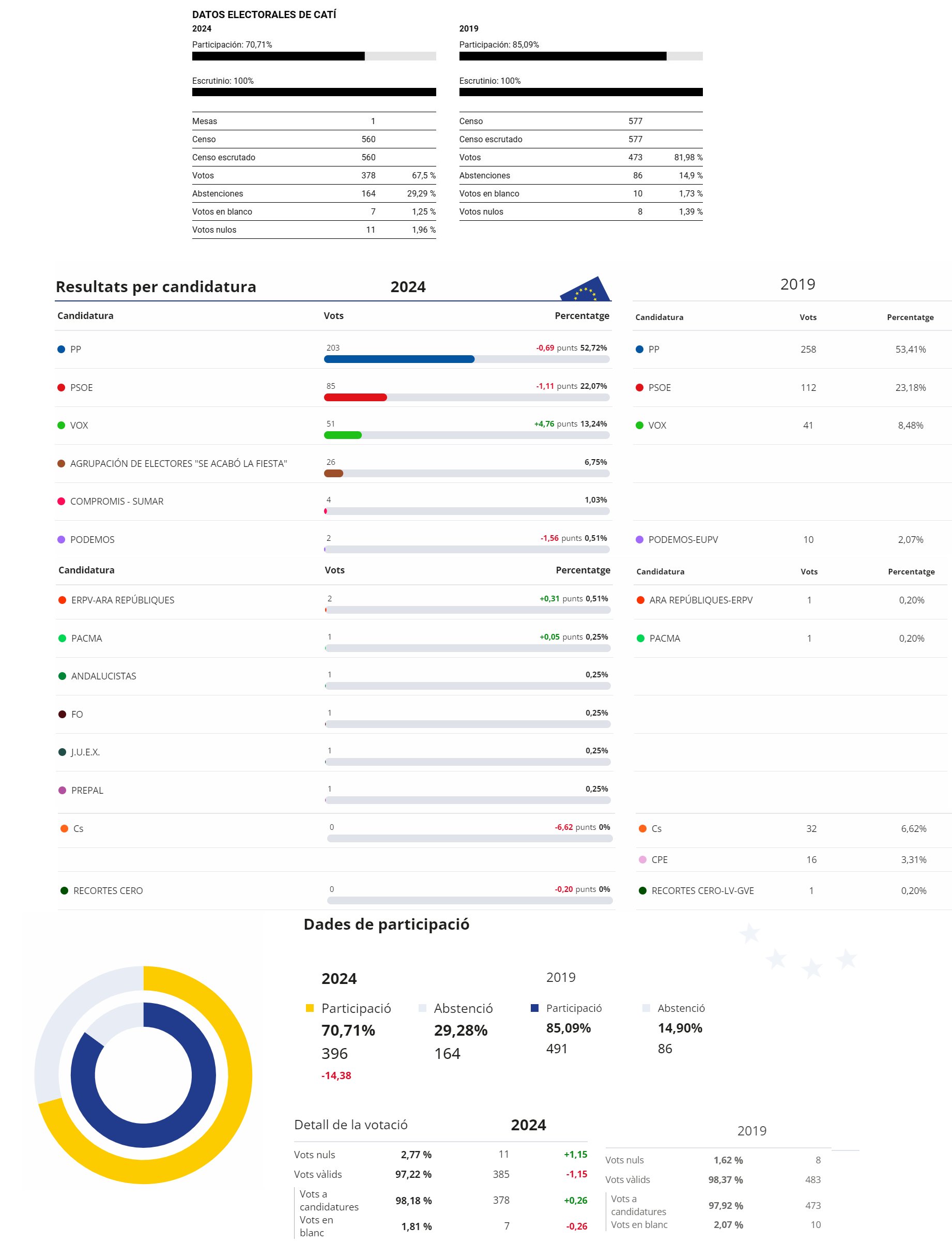Viewport: 952px width, 1258px height.
Task: Click the purple dot next to PODEMOS
Action: 62,539
